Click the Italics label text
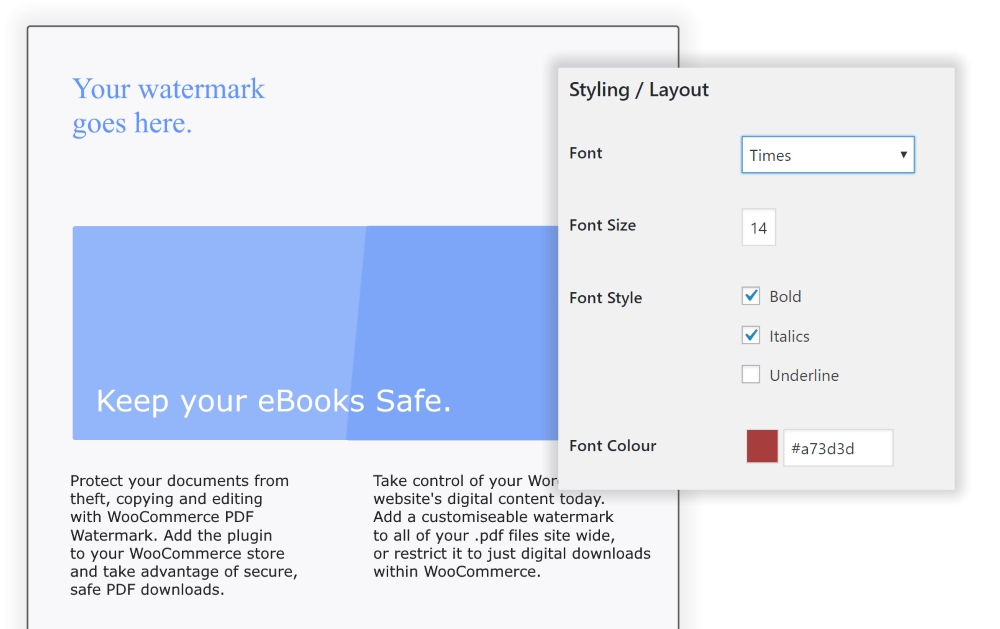 coord(787,335)
